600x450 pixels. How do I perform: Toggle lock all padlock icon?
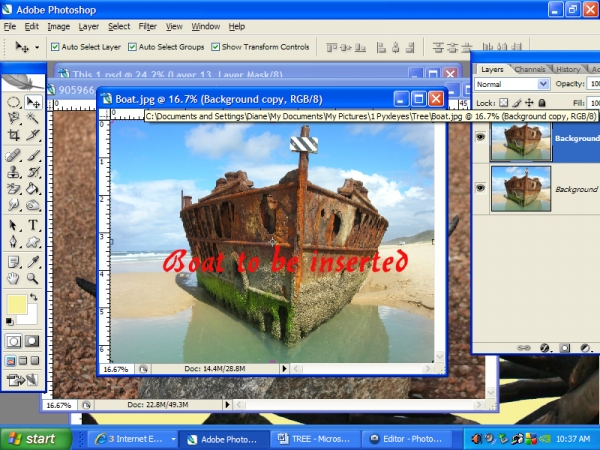(x=542, y=103)
